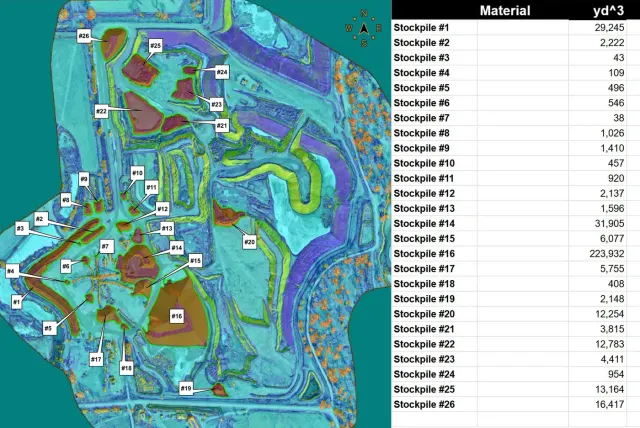Select the Stockpile #26 cell

[434, 405]
